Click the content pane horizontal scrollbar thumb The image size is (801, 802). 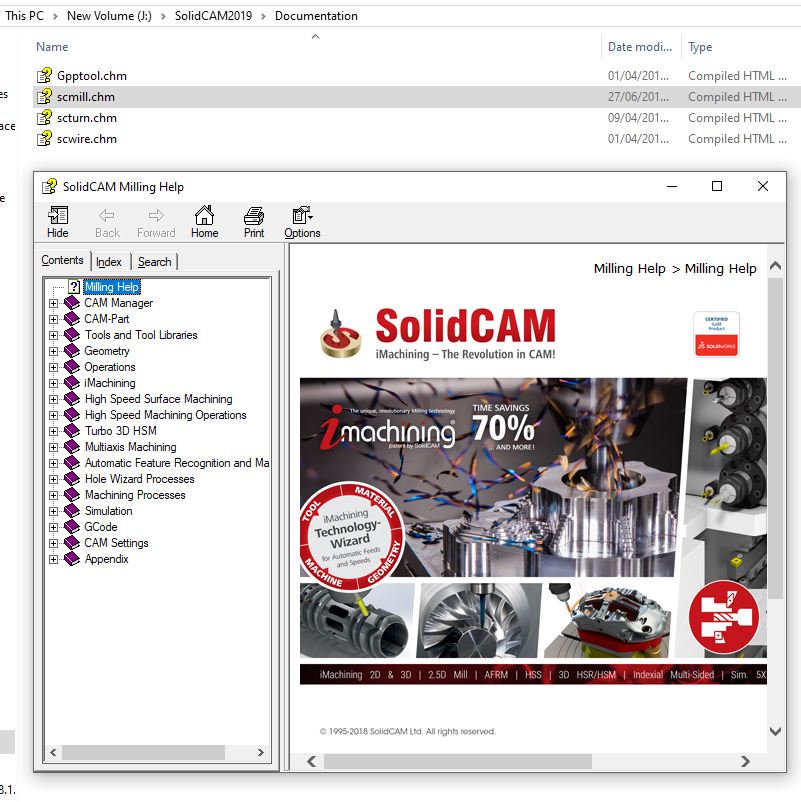click(458, 762)
